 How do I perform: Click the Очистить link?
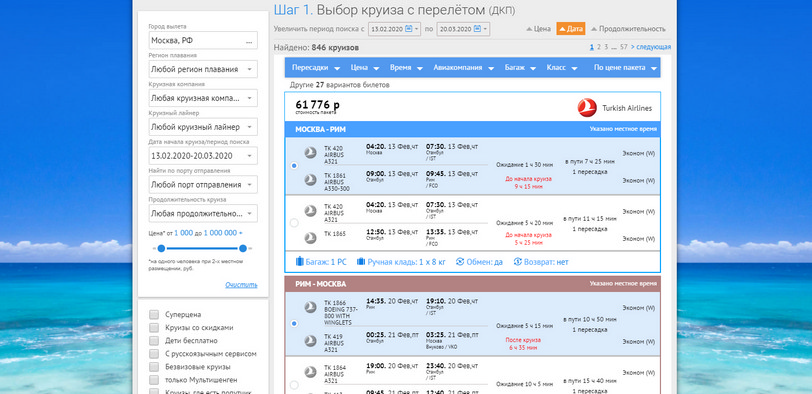point(241,285)
